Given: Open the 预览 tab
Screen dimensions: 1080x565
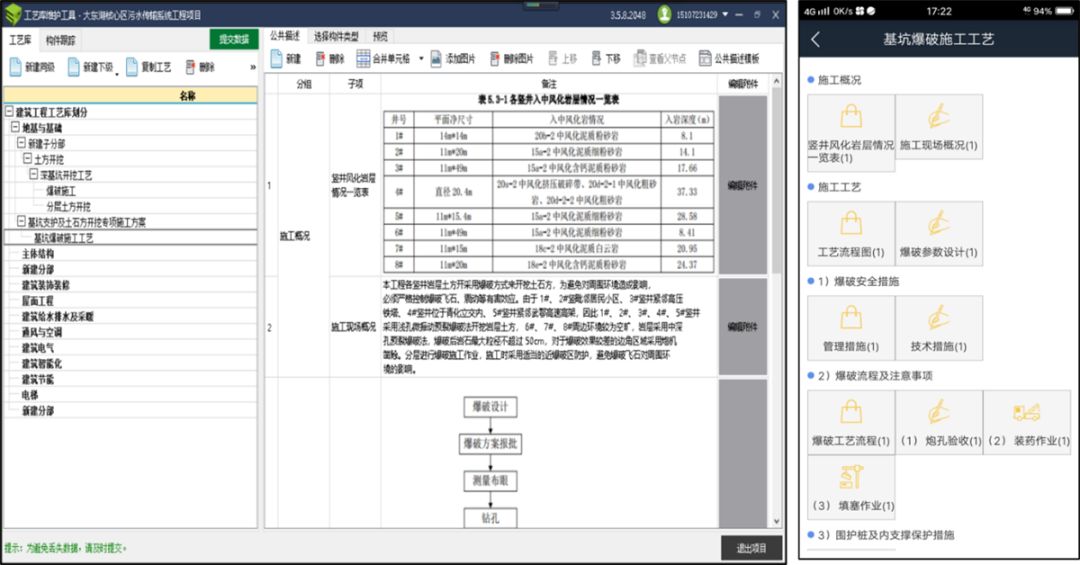Looking at the screenshot, I should 380,36.
